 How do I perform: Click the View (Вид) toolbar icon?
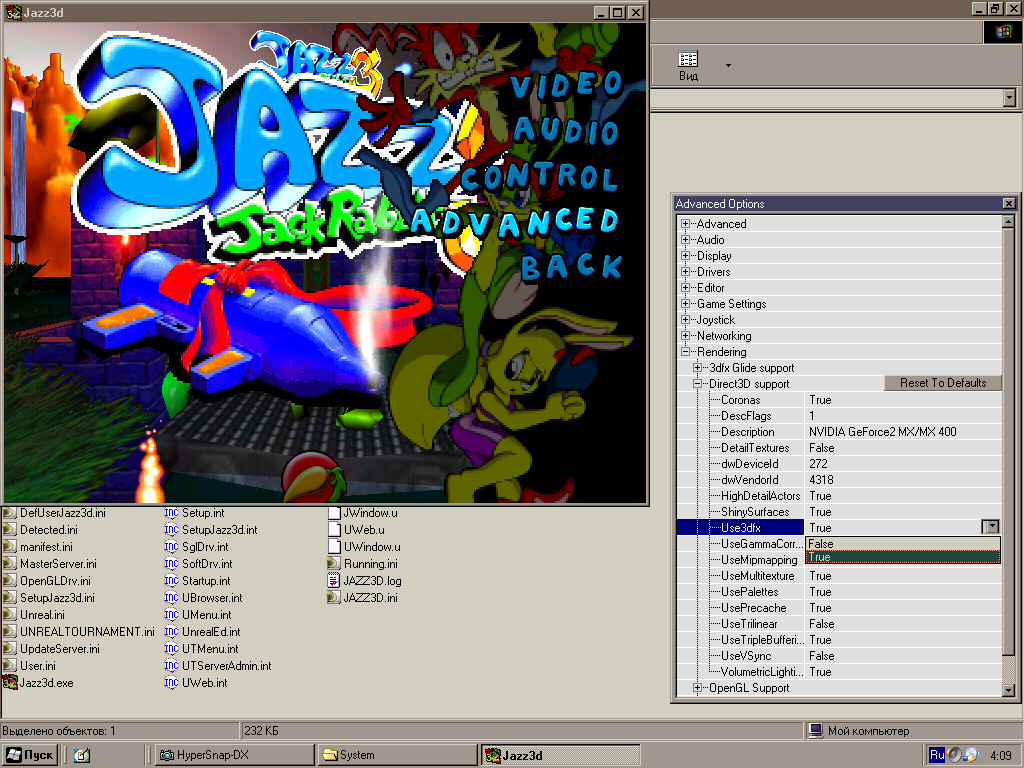(x=688, y=65)
